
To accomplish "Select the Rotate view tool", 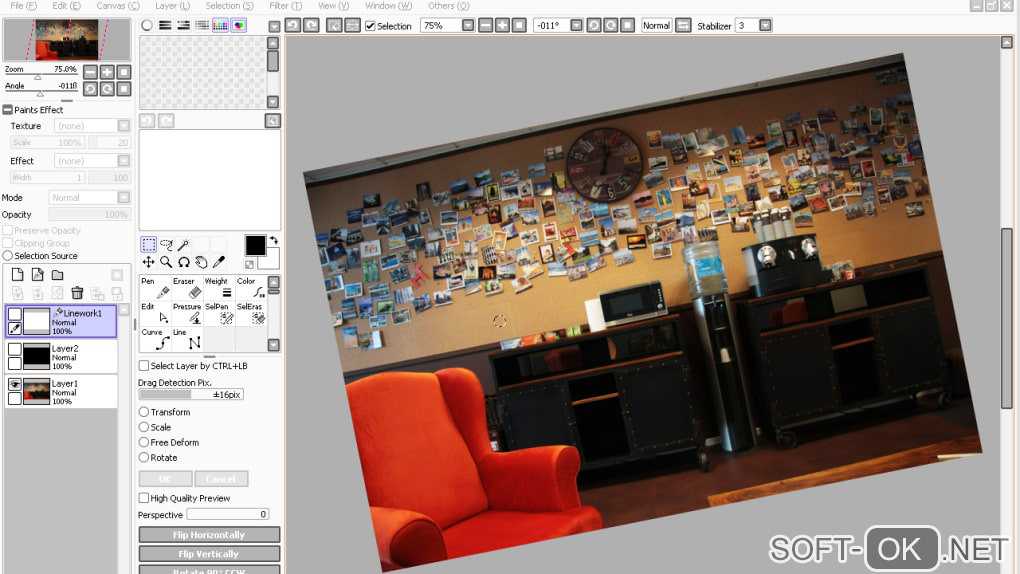I will [184, 262].
